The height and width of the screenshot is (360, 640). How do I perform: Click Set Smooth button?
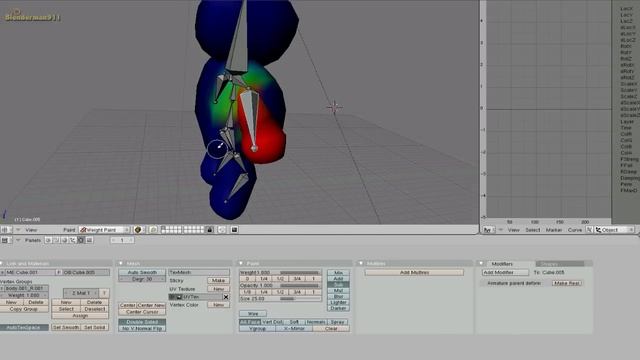click(66, 327)
